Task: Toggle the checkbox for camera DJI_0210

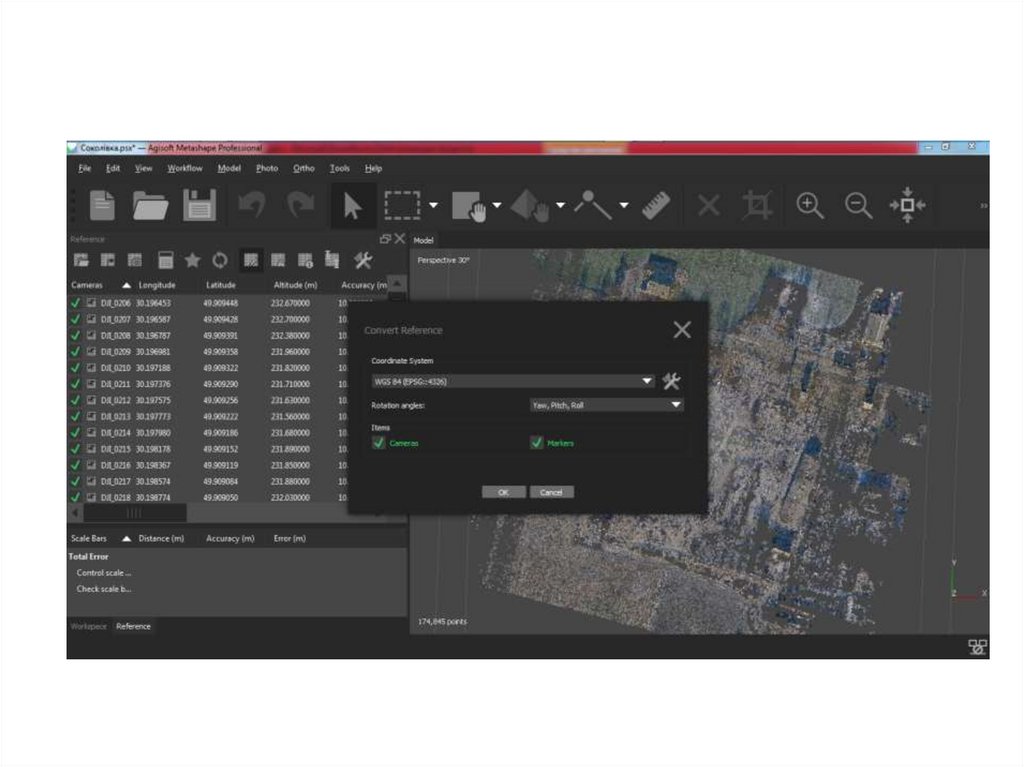Action: coord(76,368)
